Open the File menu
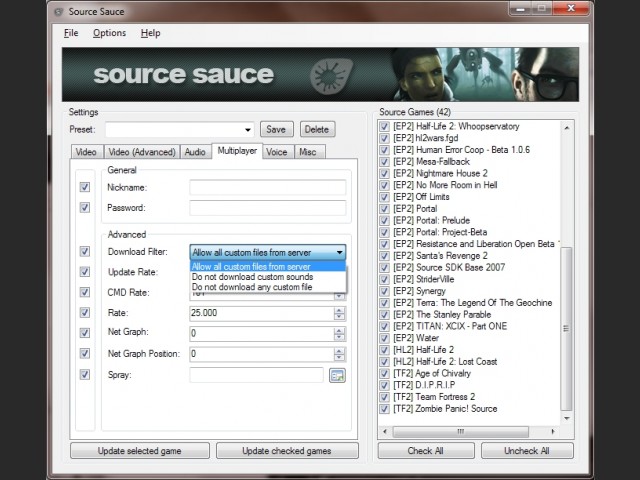 71,33
